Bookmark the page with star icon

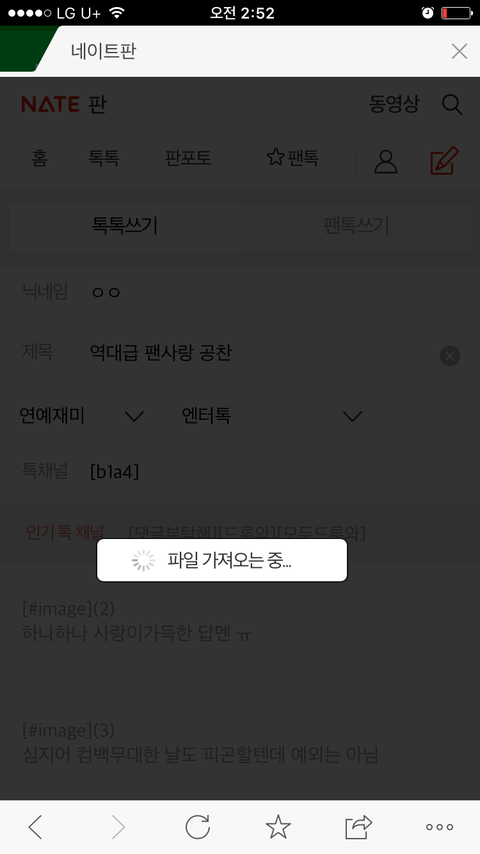coord(278,827)
